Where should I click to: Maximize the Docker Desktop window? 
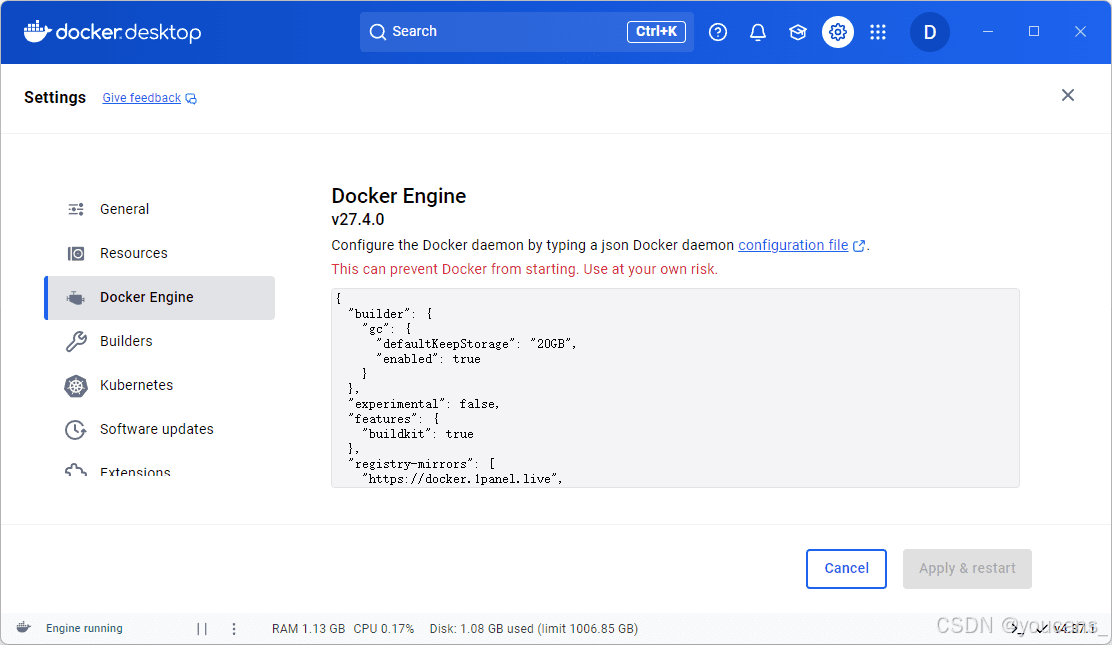point(1034,31)
